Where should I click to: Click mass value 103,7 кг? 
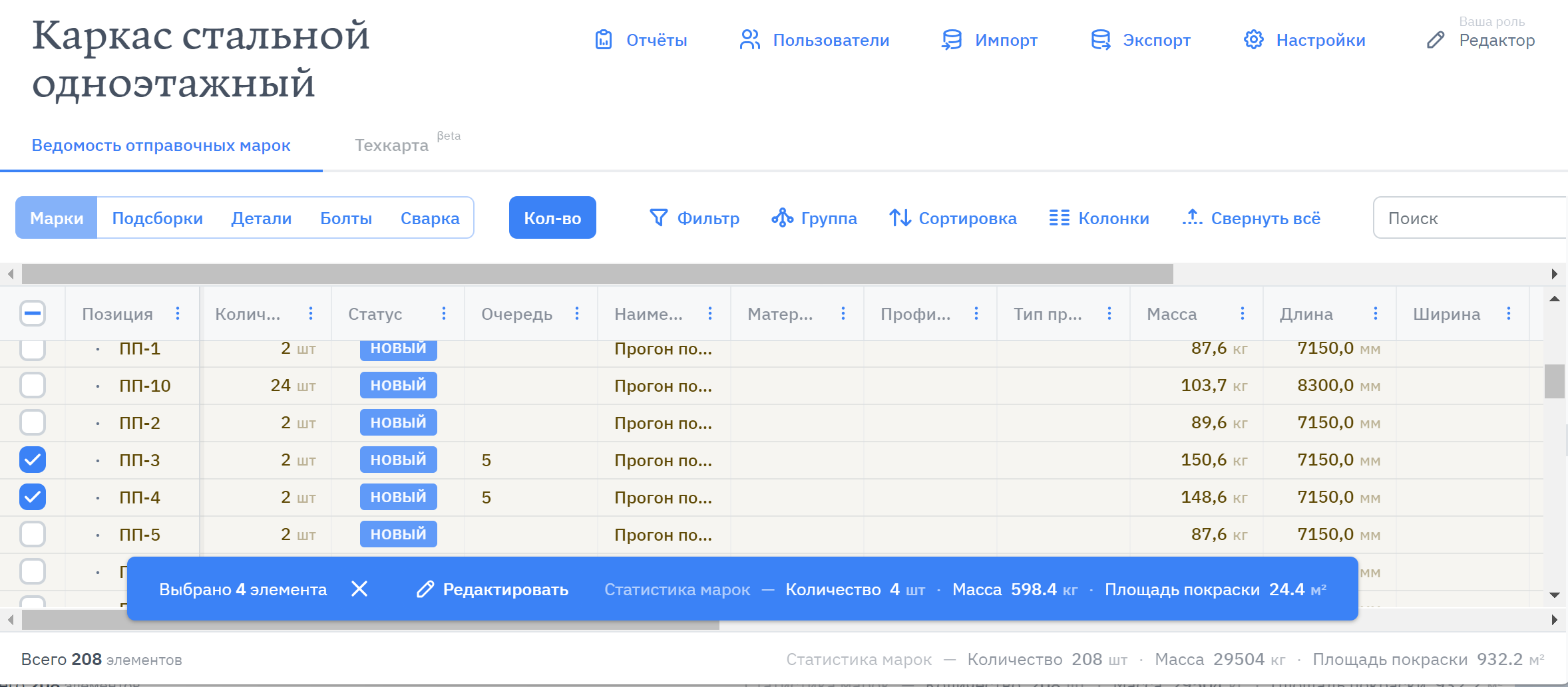(1214, 385)
